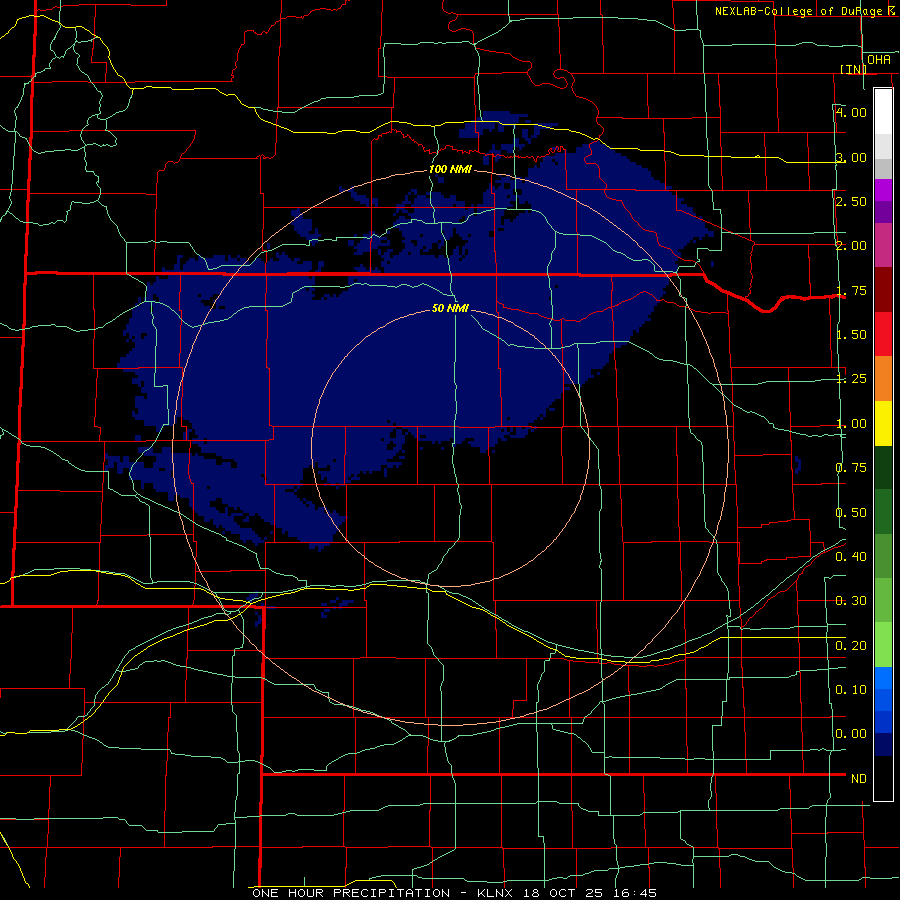Pick the darkest green legend swatch

pos(883,467)
